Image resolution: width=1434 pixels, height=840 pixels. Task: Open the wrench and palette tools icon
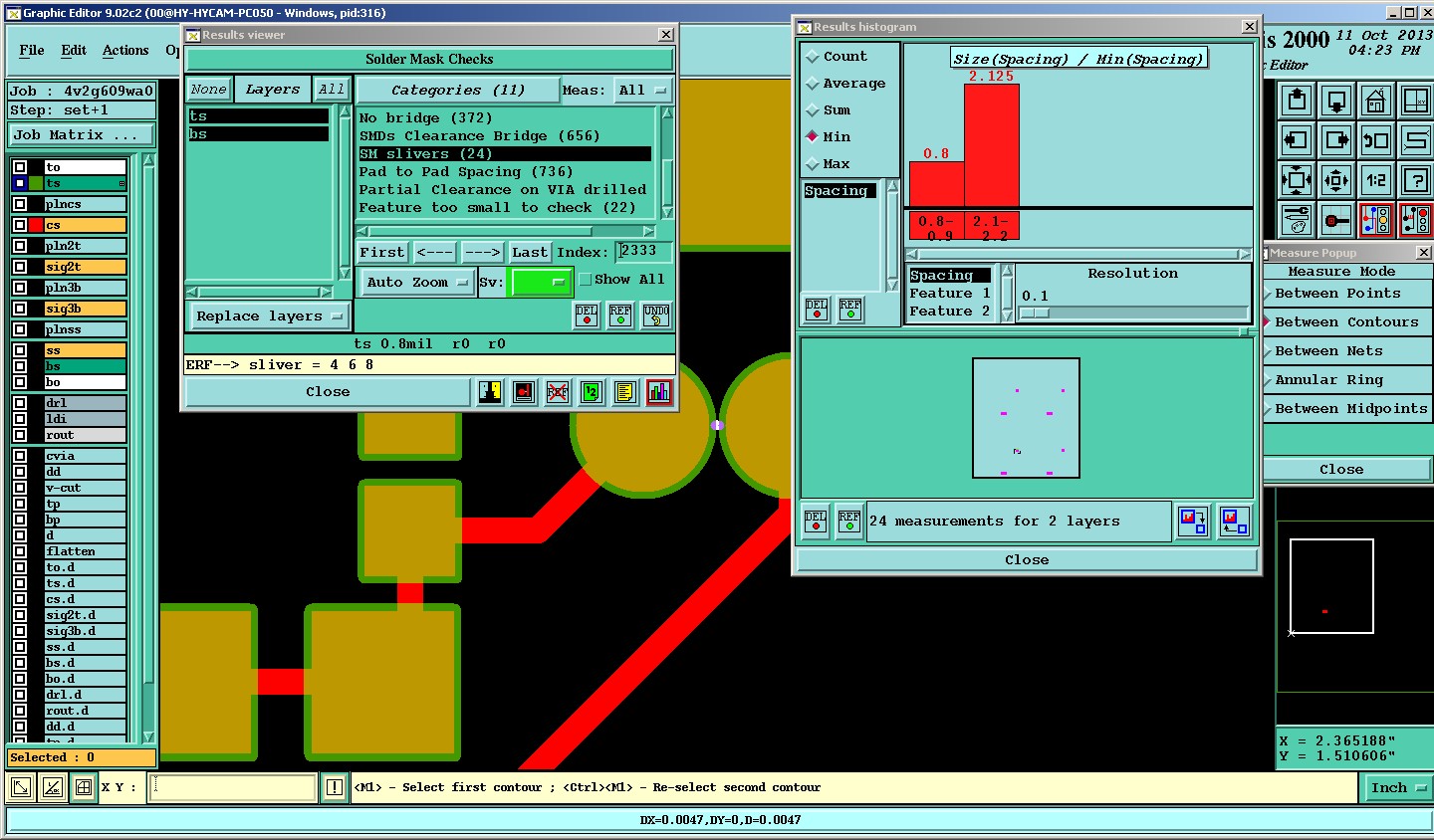coord(1297,220)
